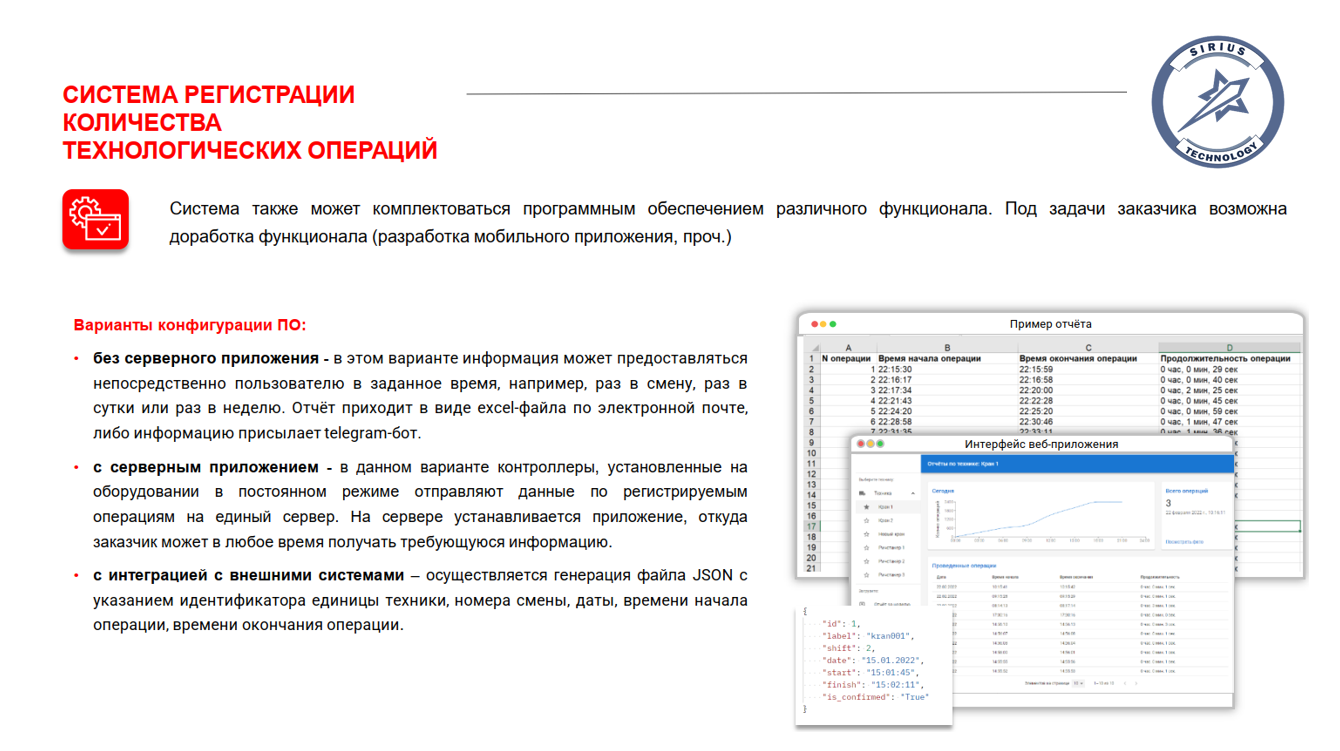
Task: Click the "15.01.2022" date in the JSON snippet
Action: coord(892,660)
